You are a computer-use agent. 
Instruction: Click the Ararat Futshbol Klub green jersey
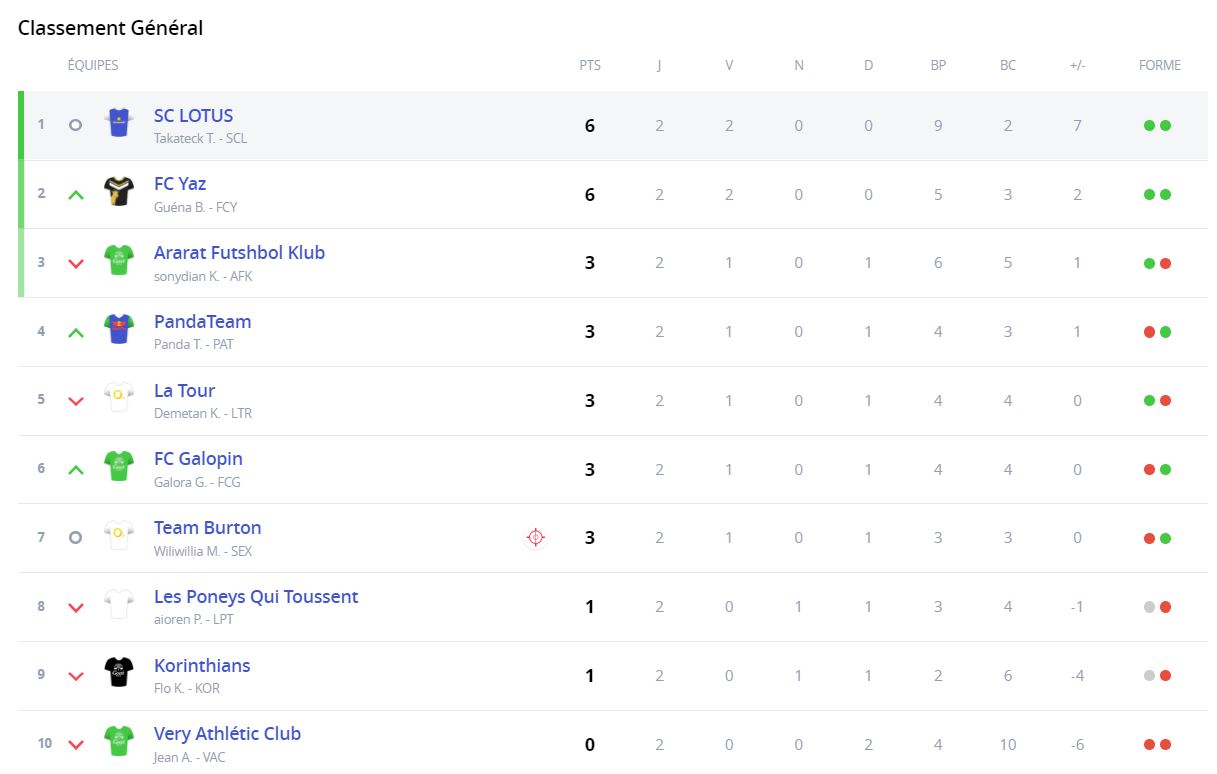point(119,260)
